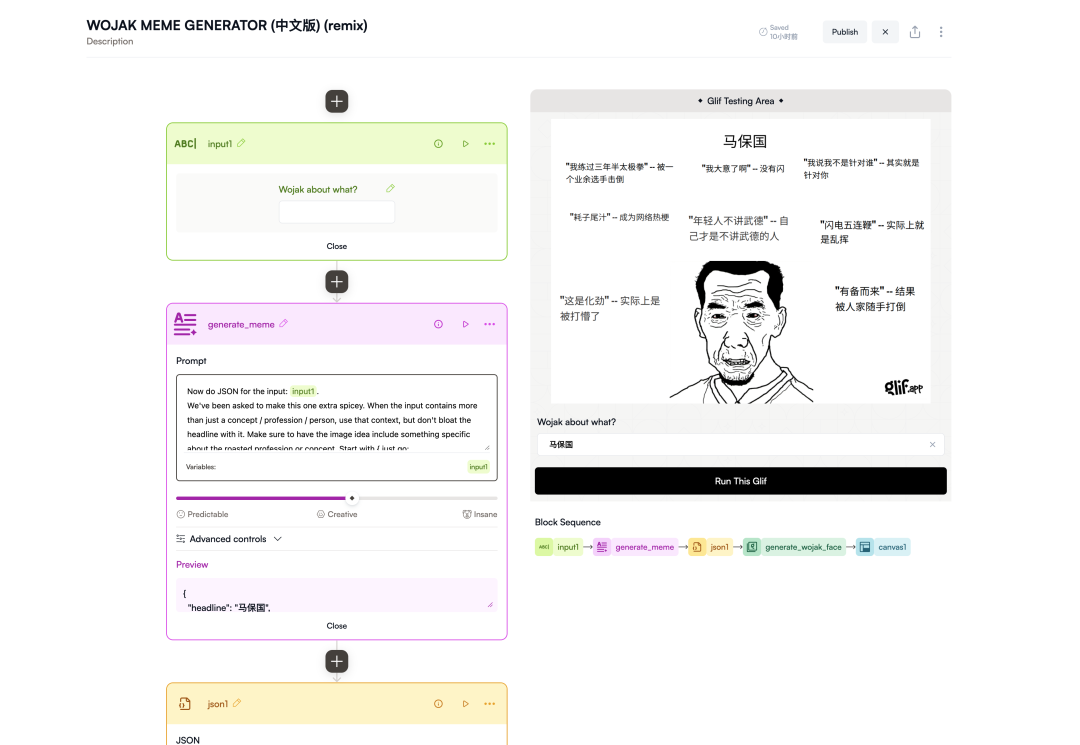Open the header more options menu
Viewport: 1080px width, 745px height.
click(941, 32)
